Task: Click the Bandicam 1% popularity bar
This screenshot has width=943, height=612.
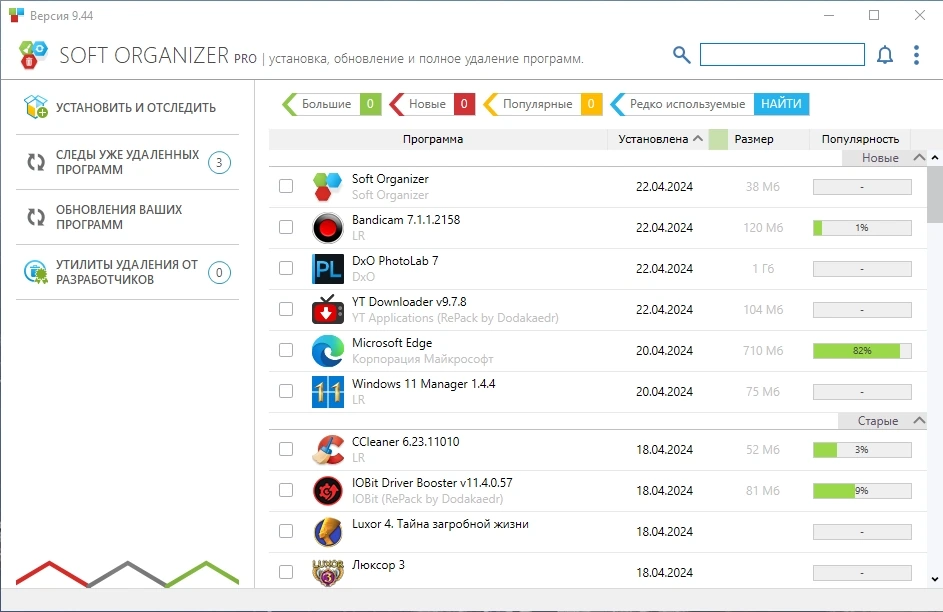Action: pos(862,228)
